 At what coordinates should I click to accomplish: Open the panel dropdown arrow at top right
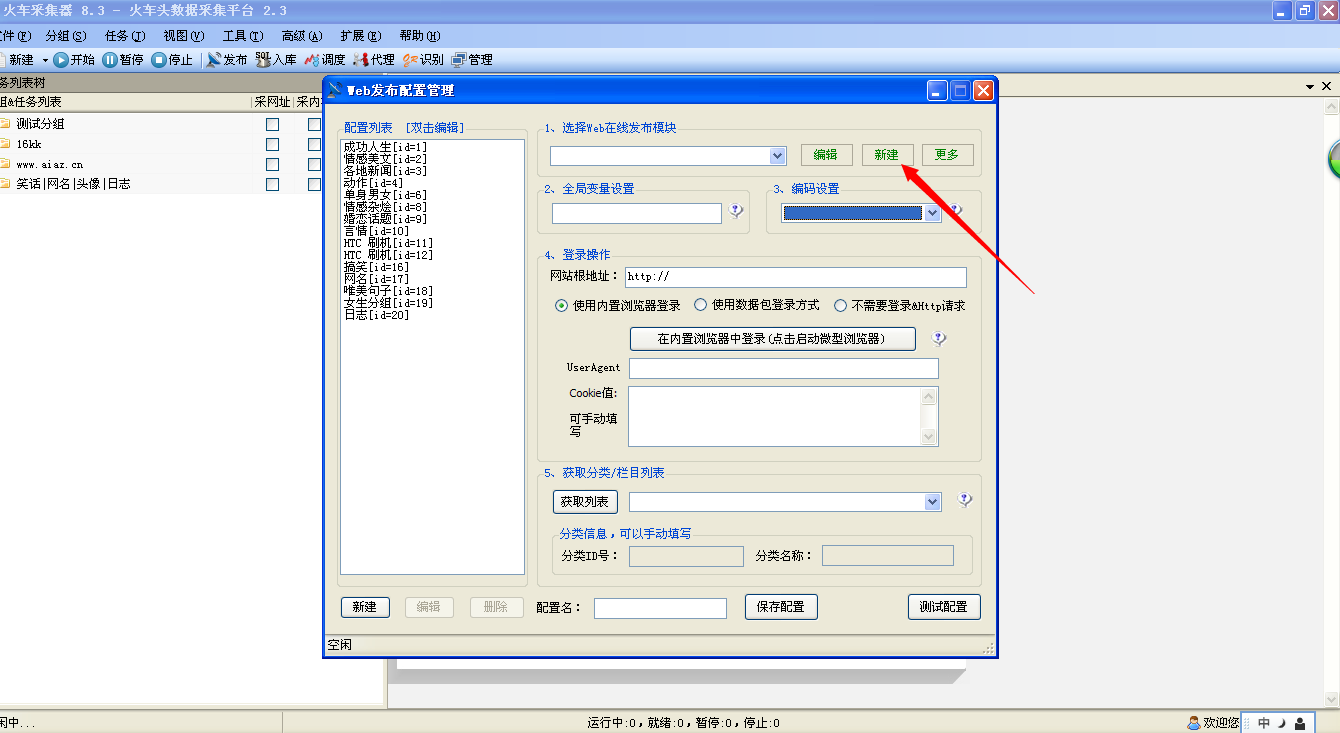coord(1311,87)
